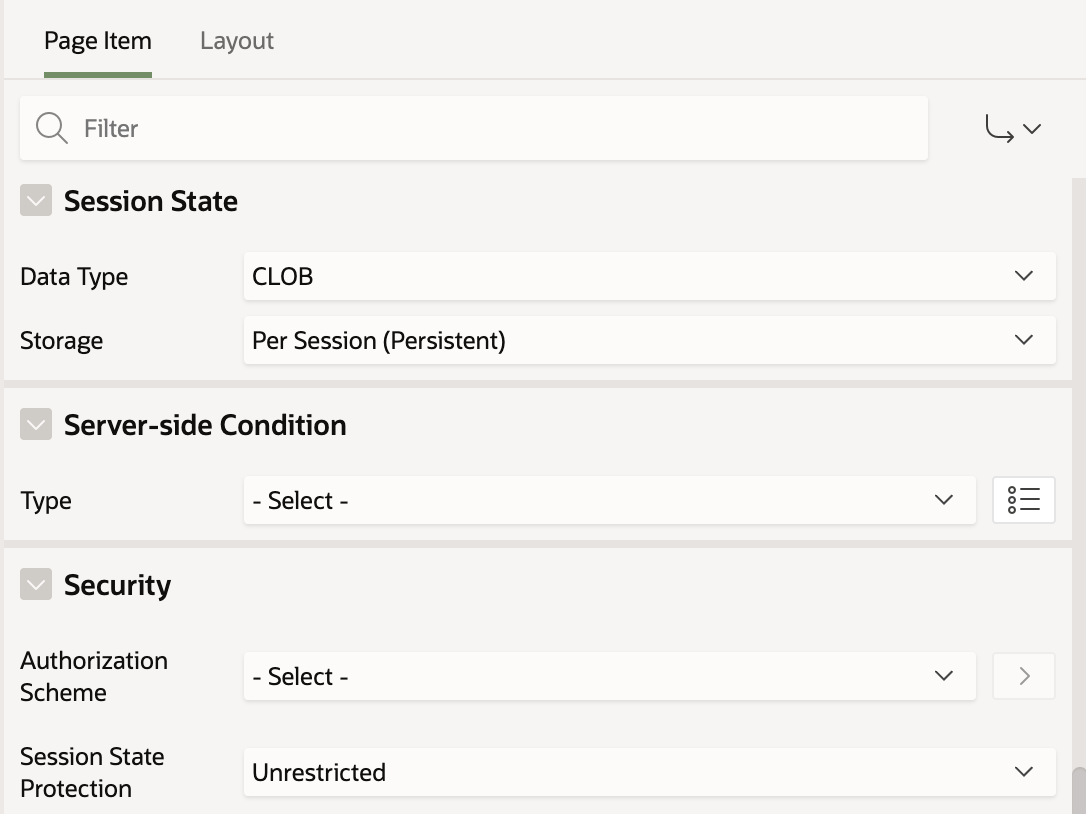Click the Security heading text

click(x=117, y=585)
